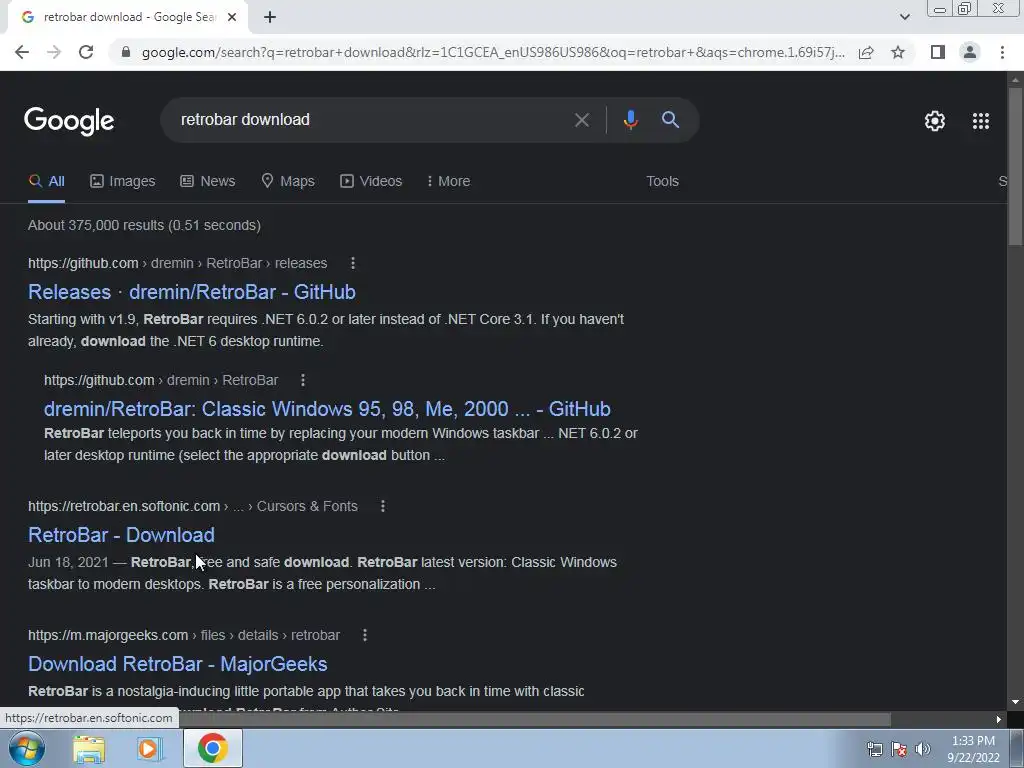The width and height of the screenshot is (1024, 768).
Task: Start voice search with the microphone
Action: pos(630,120)
